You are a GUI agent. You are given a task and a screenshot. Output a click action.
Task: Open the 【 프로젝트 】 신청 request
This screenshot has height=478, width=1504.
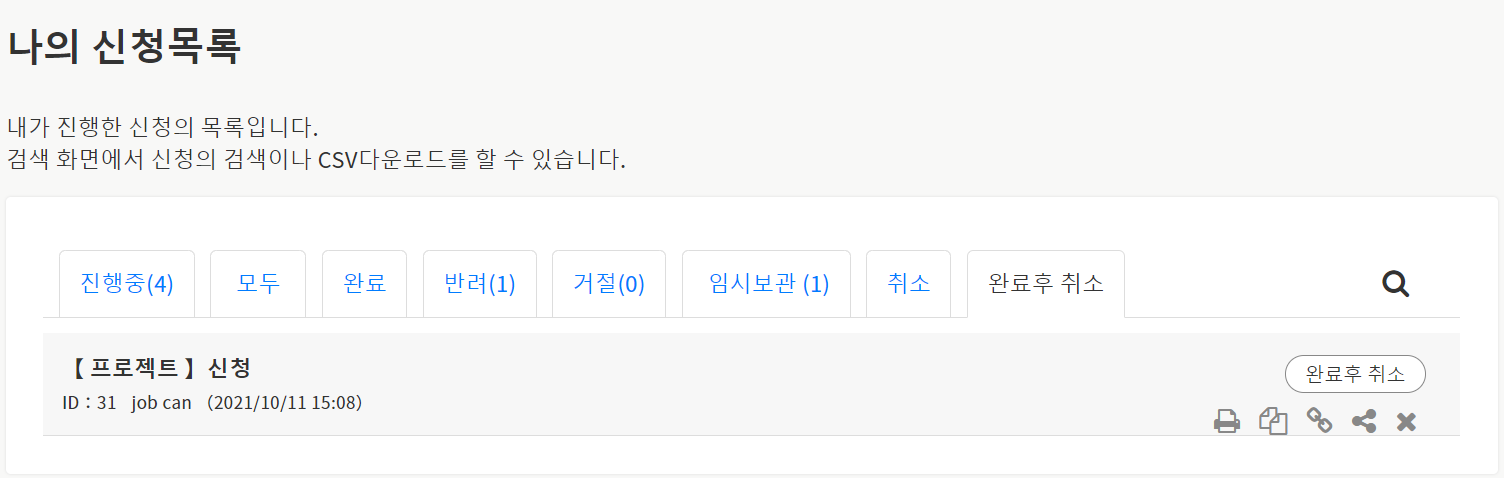tap(161, 368)
